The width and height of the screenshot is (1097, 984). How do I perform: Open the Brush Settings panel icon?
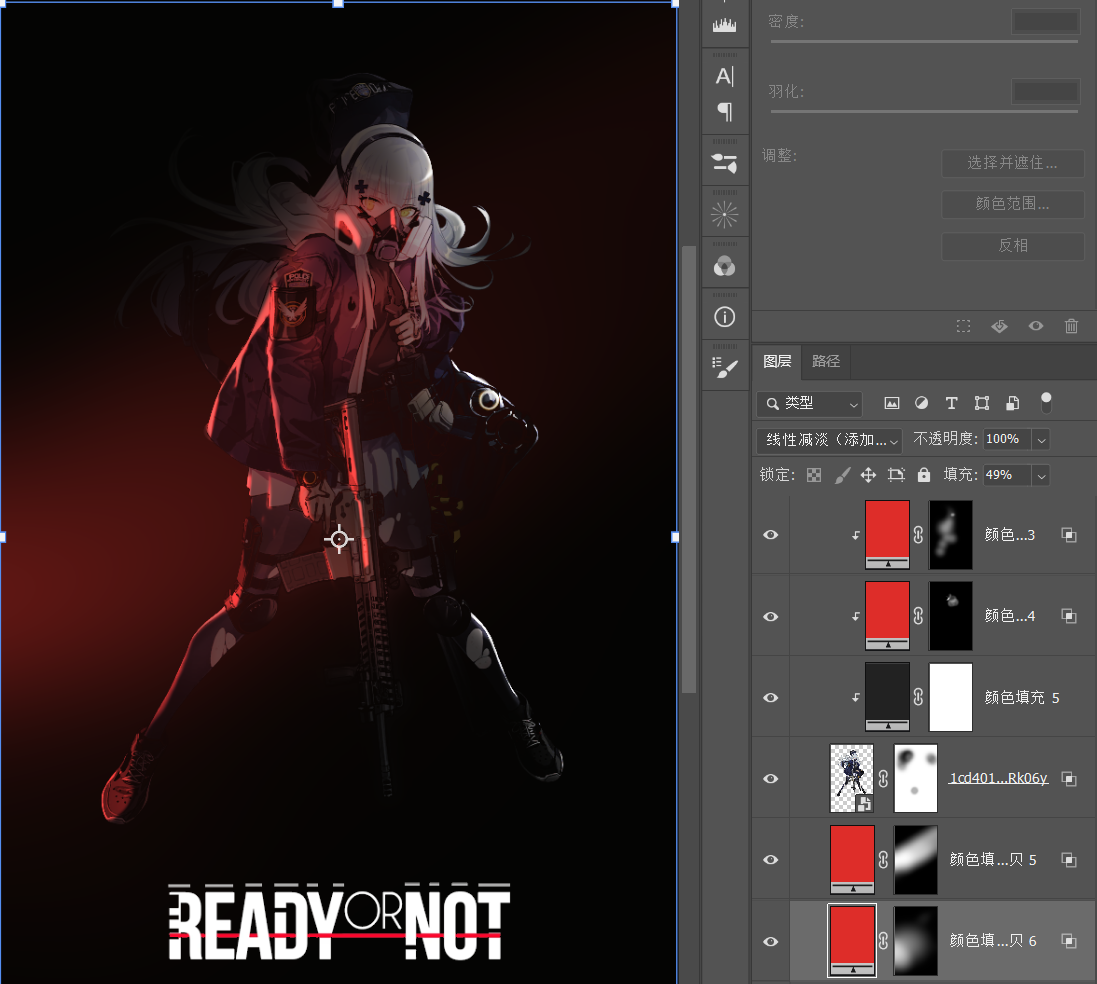coord(725,161)
